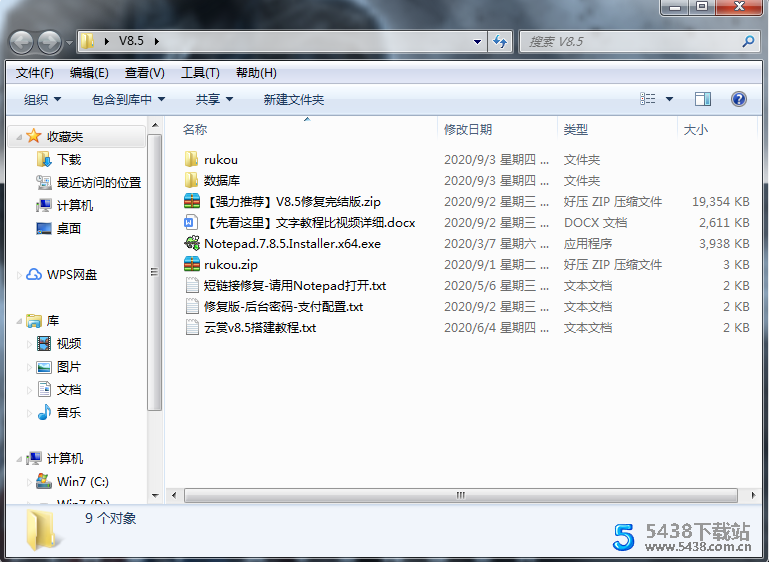Image resolution: width=769 pixels, height=562 pixels.
Task: Click the search magnifier icon
Action: coord(748,42)
